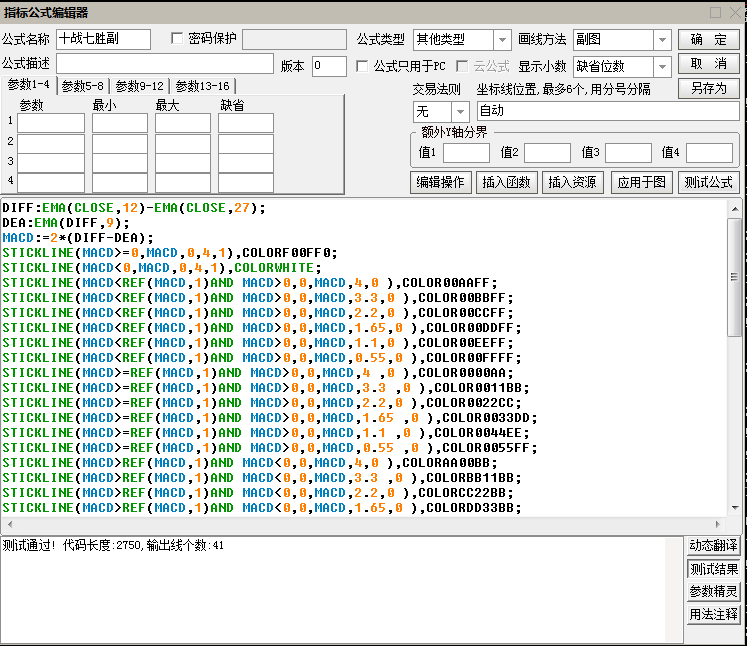Click the code editor vertical scrollbar thumb
The height and width of the screenshot is (646, 747).
(x=735, y=277)
